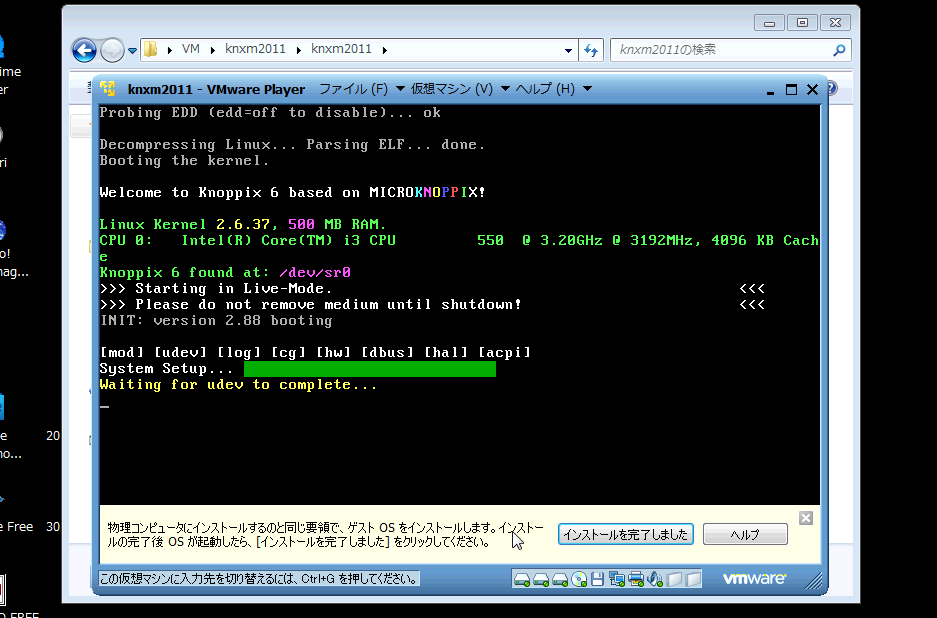
Task: Close the Explorer window
Action: coord(835,23)
